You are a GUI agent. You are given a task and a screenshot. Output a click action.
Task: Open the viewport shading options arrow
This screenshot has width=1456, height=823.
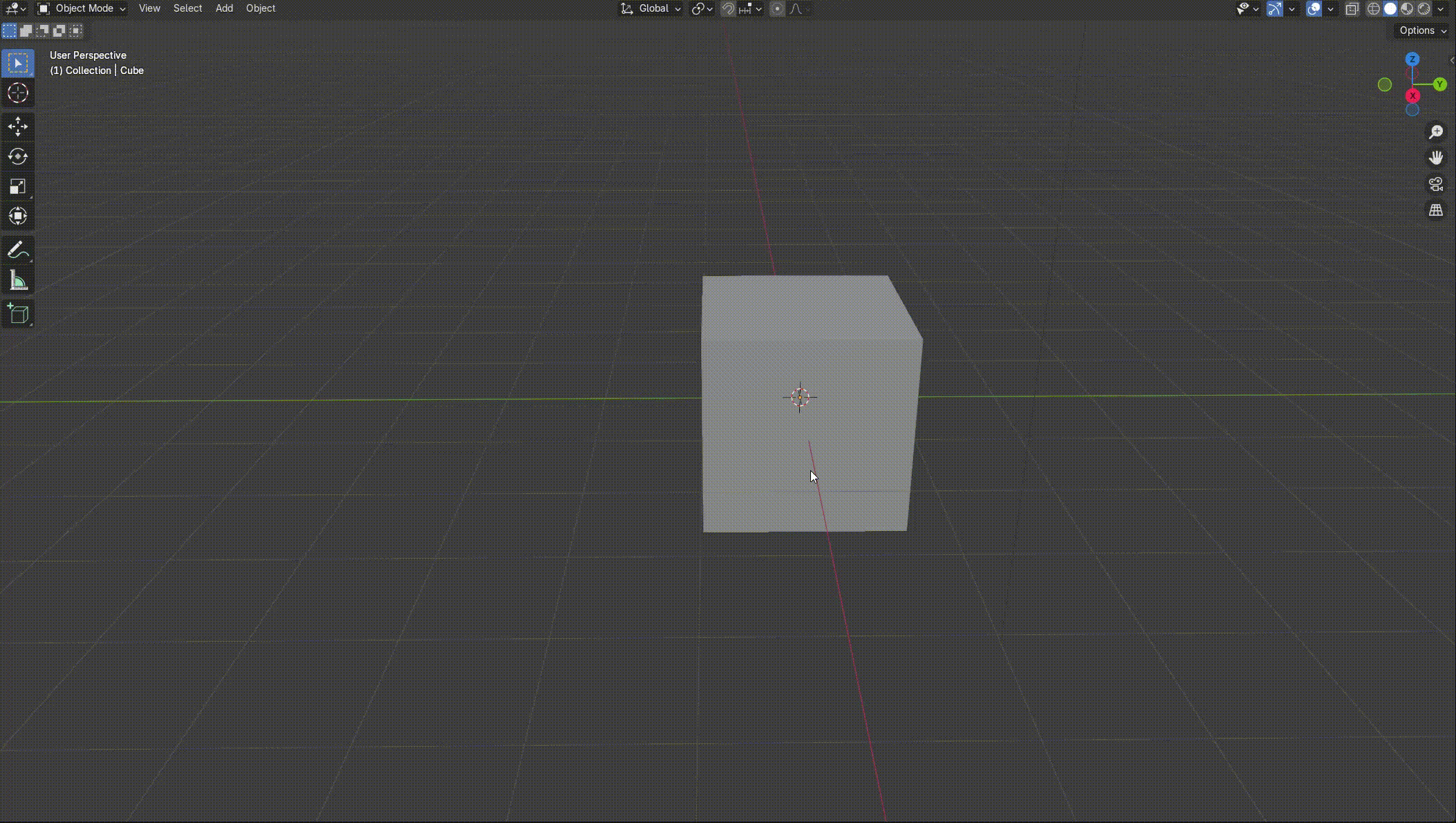coord(1441,9)
